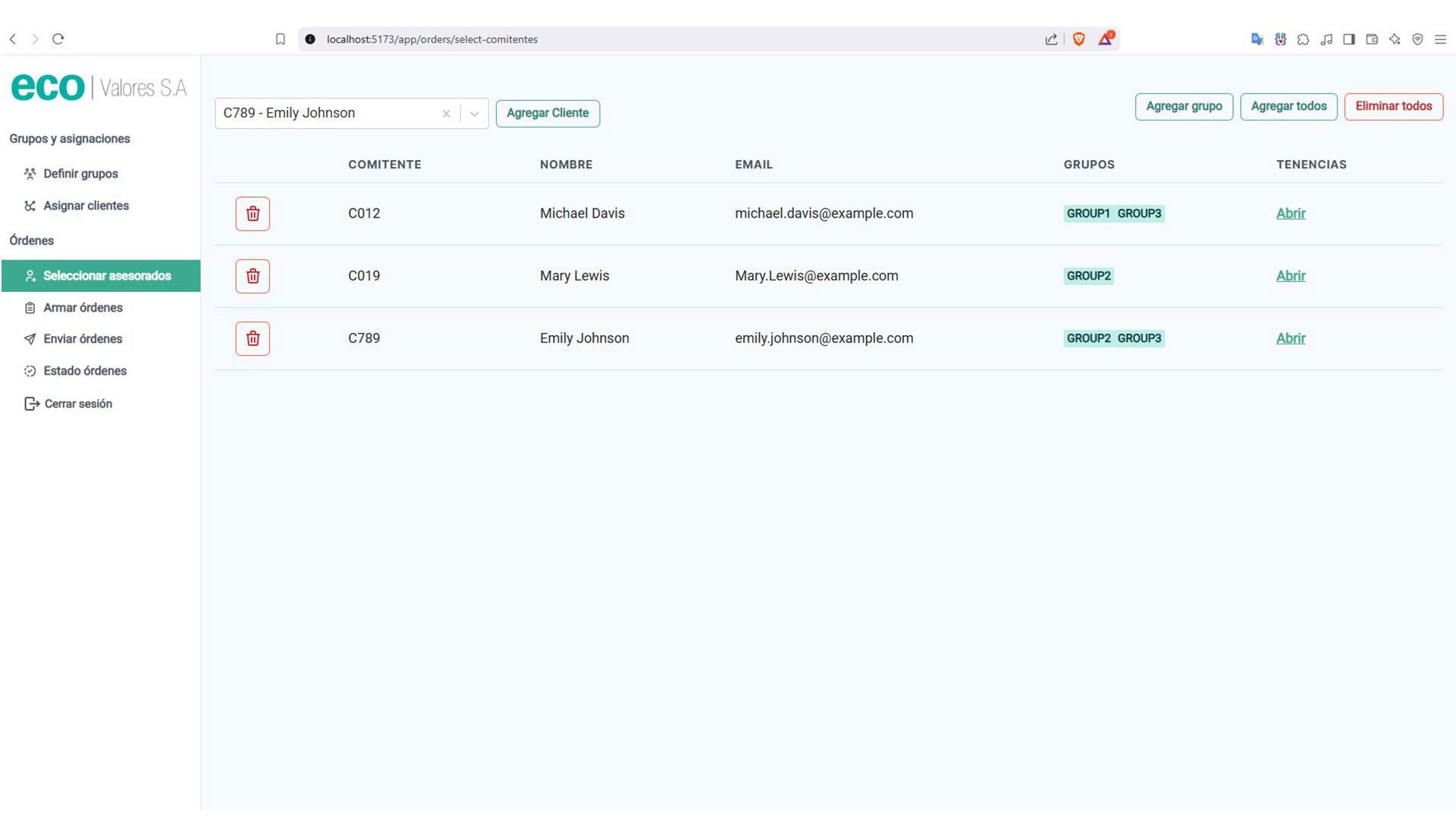Click the trash icon for Mary Lewis
The height and width of the screenshot is (819, 1456).
pyautogui.click(x=253, y=276)
